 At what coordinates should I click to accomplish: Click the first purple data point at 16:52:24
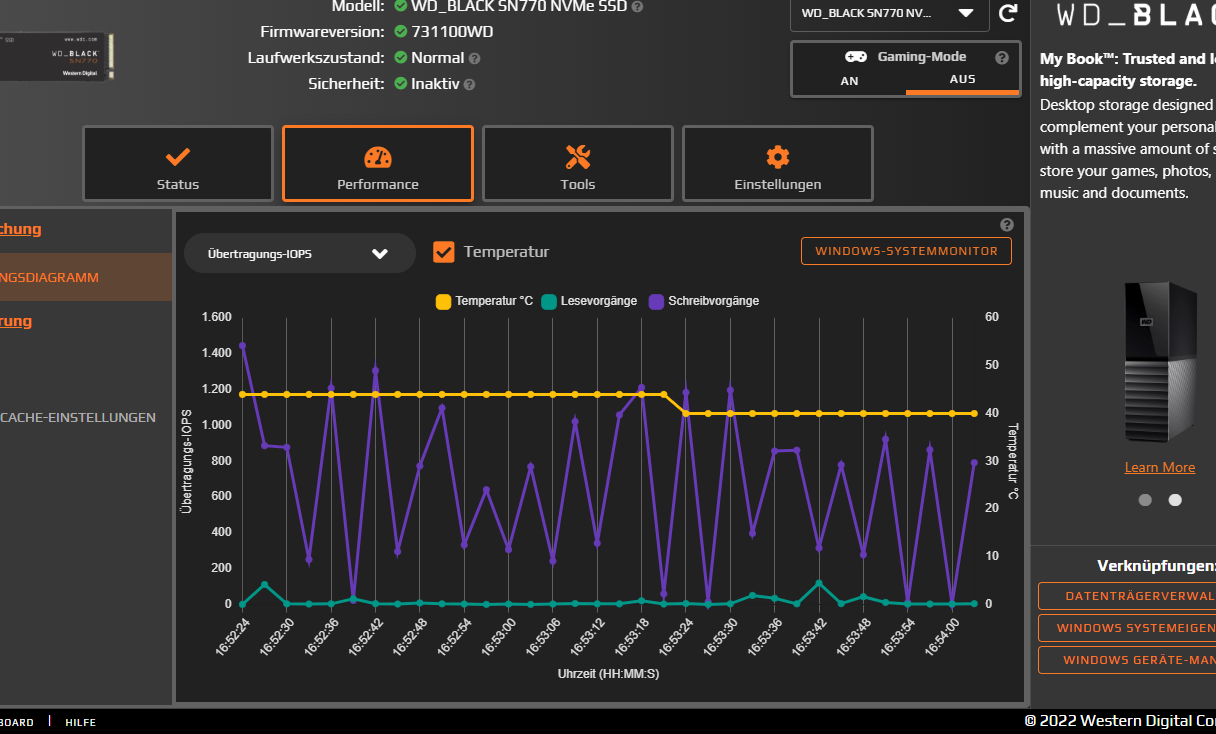[242, 346]
